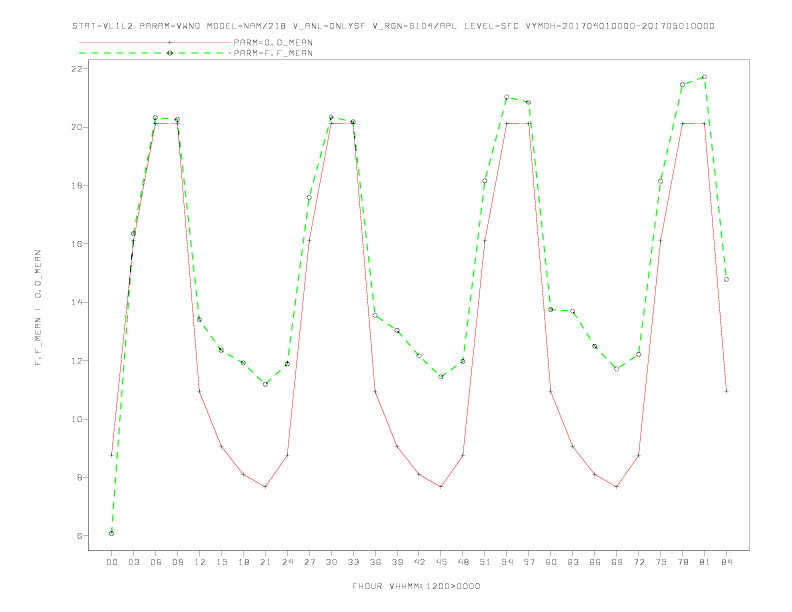Select the green dashed legend line sample

[x=155, y=53]
